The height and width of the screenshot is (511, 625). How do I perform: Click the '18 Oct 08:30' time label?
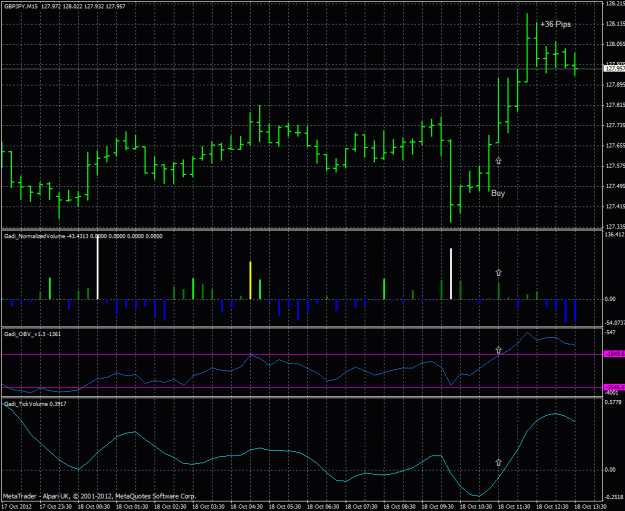(400, 507)
